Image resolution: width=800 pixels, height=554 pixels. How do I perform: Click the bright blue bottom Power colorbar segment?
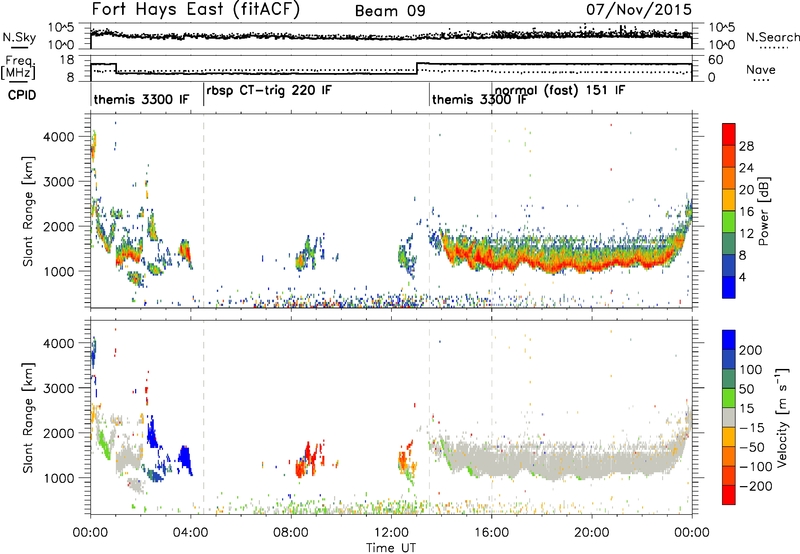[729, 287]
